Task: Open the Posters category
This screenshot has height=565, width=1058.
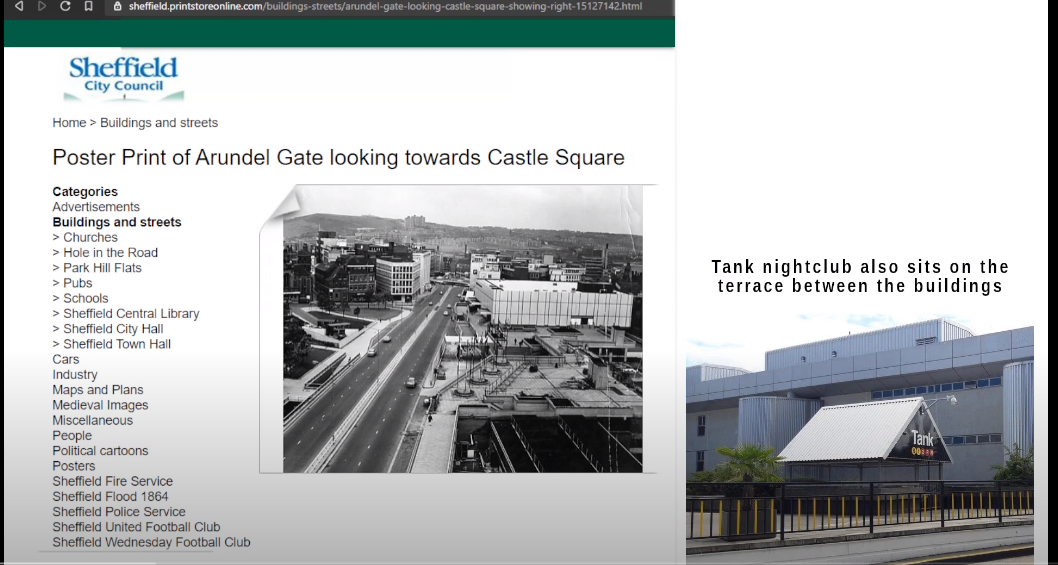Action: click(x=74, y=466)
